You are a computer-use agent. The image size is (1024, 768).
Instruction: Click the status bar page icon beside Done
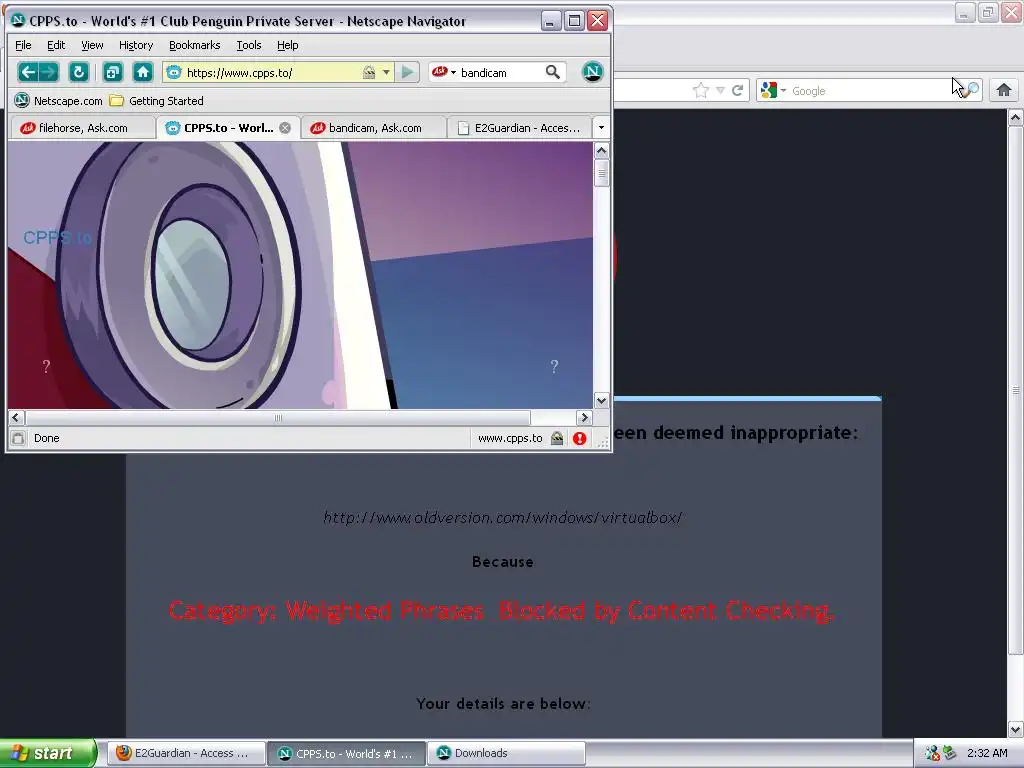tap(18, 438)
